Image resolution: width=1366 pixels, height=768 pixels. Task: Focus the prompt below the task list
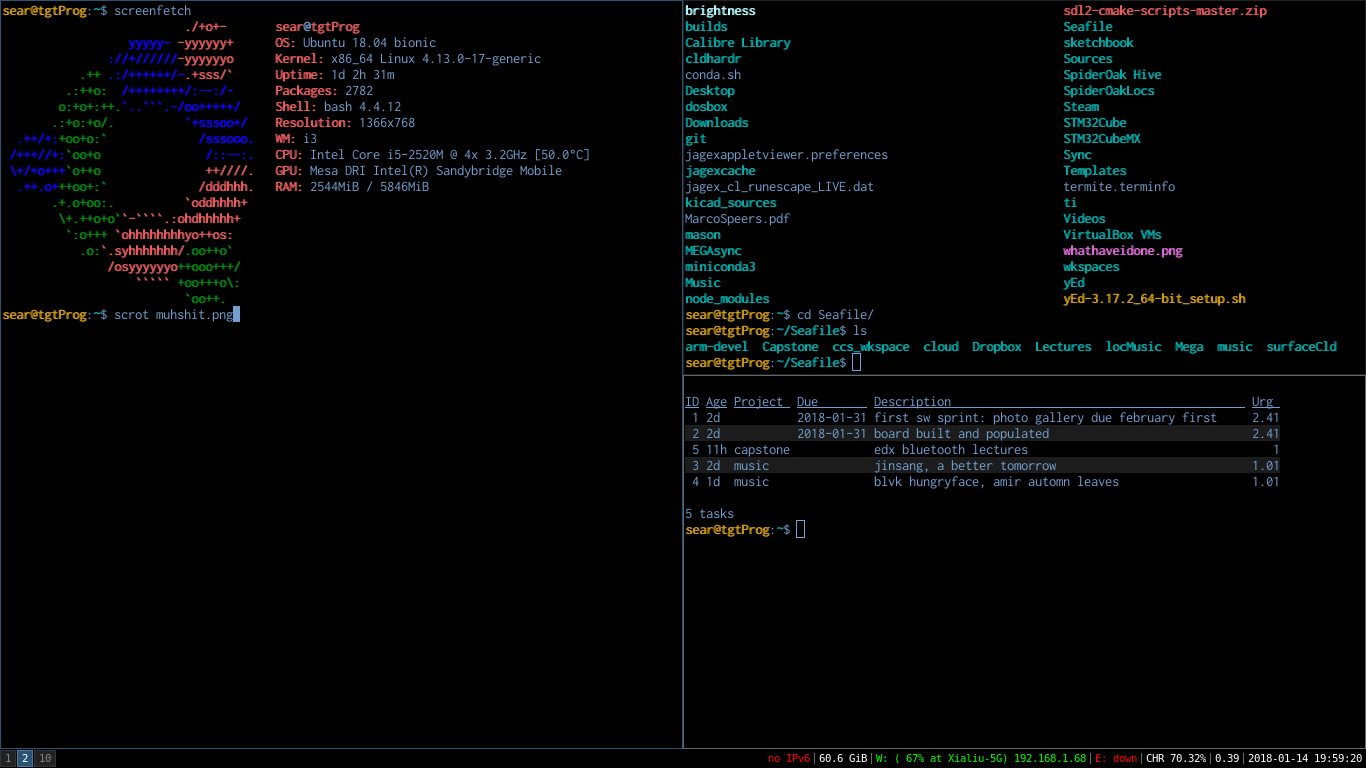pos(801,530)
